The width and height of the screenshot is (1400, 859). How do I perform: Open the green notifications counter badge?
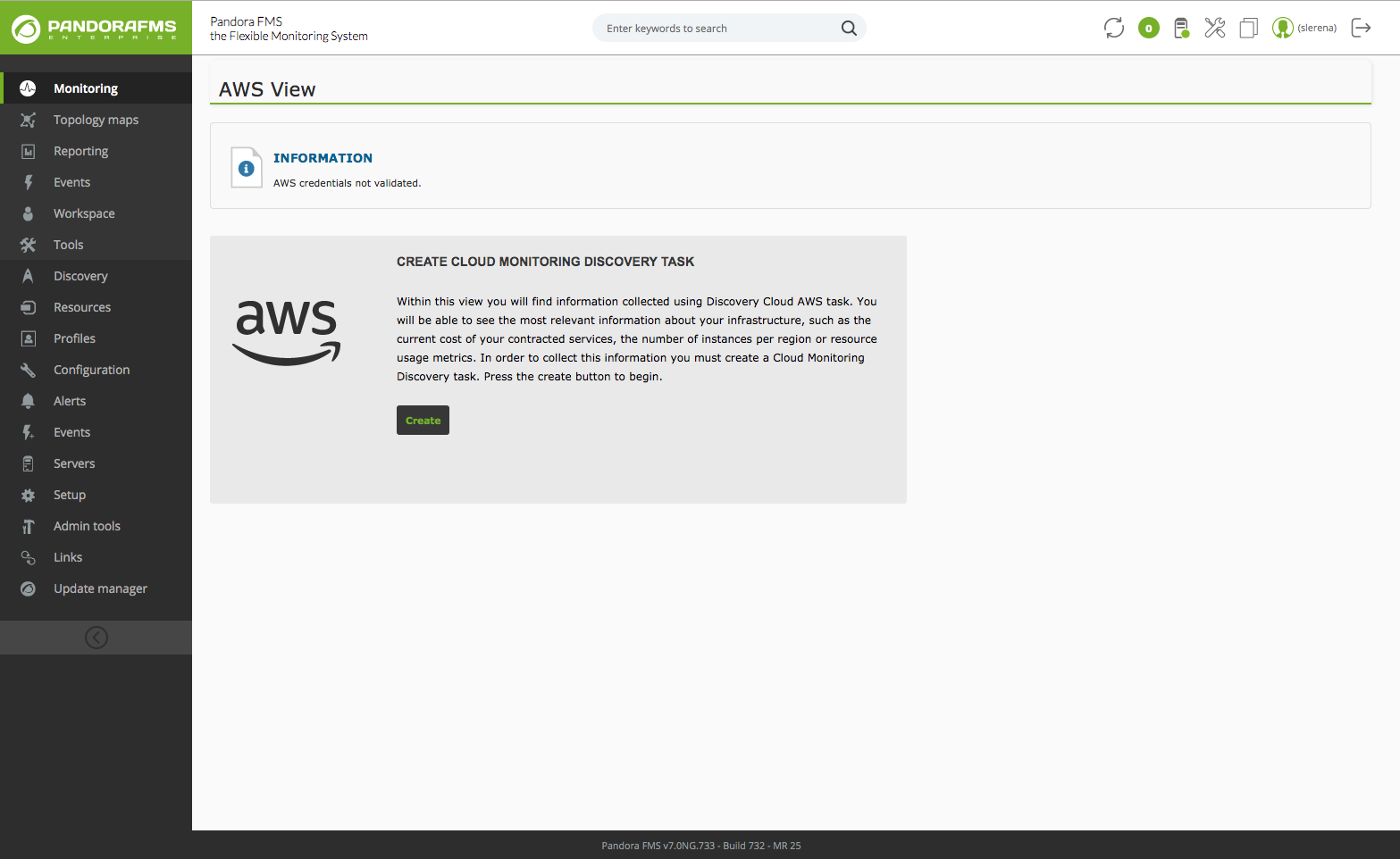(x=1149, y=28)
